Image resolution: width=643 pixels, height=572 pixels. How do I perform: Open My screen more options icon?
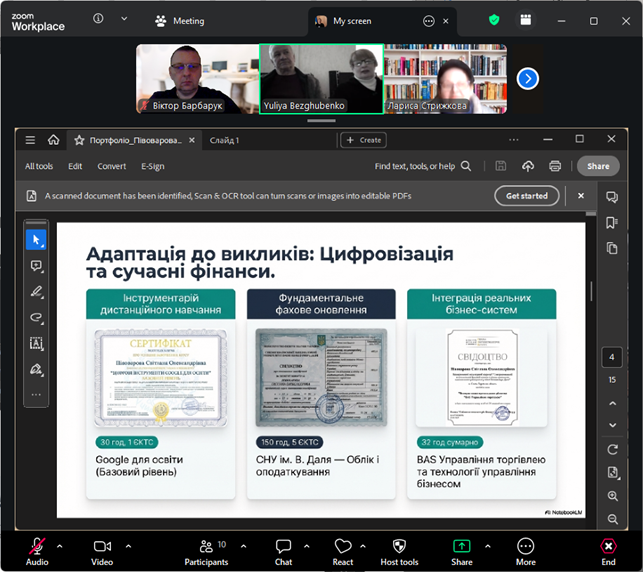(429, 21)
